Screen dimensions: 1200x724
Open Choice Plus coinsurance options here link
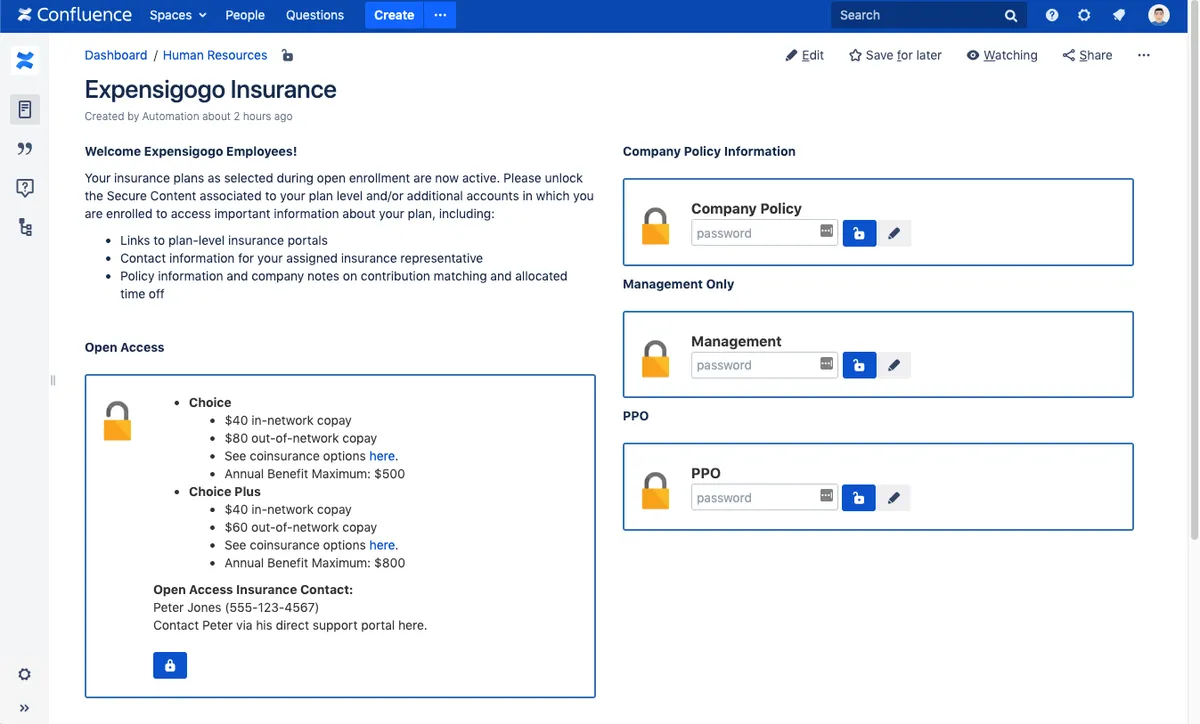[382, 545]
